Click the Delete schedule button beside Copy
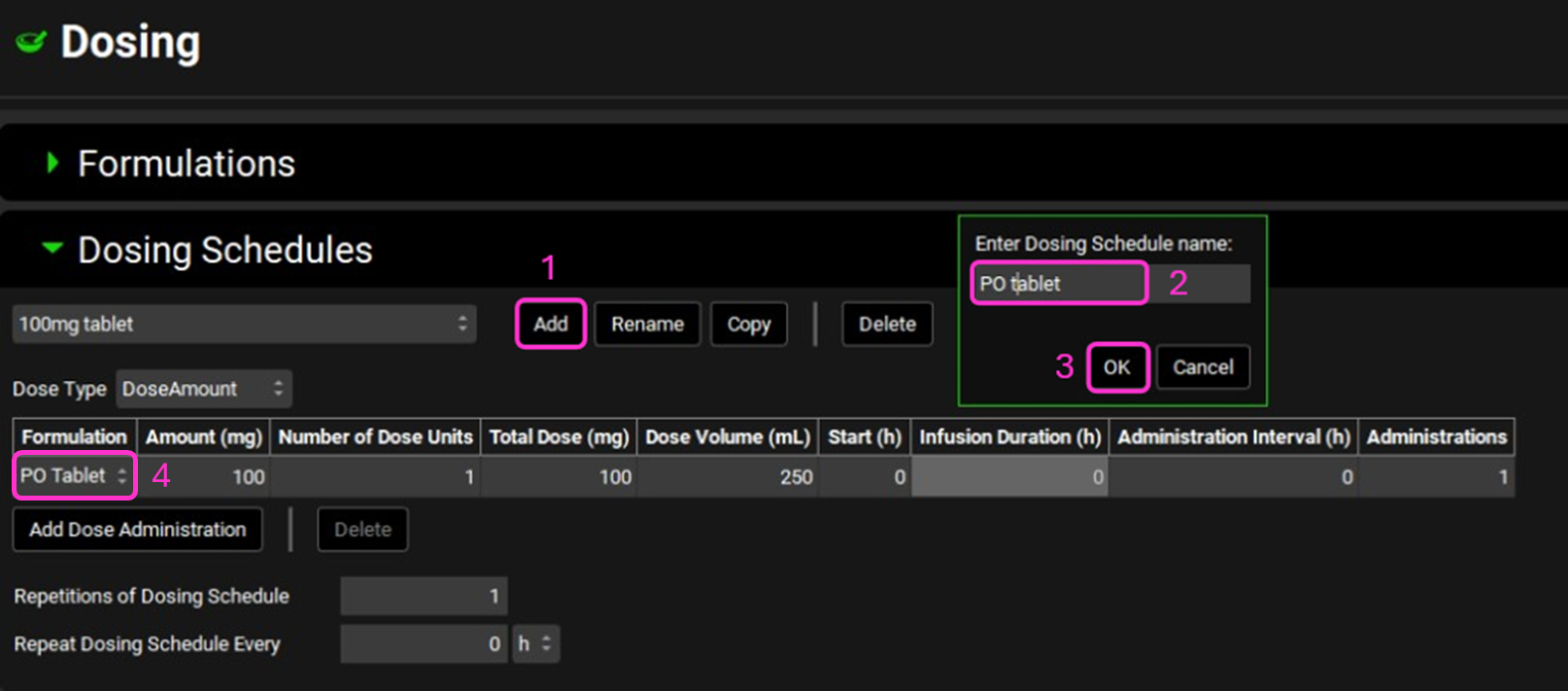This screenshot has height=691, width=1568. coord(886,324)
